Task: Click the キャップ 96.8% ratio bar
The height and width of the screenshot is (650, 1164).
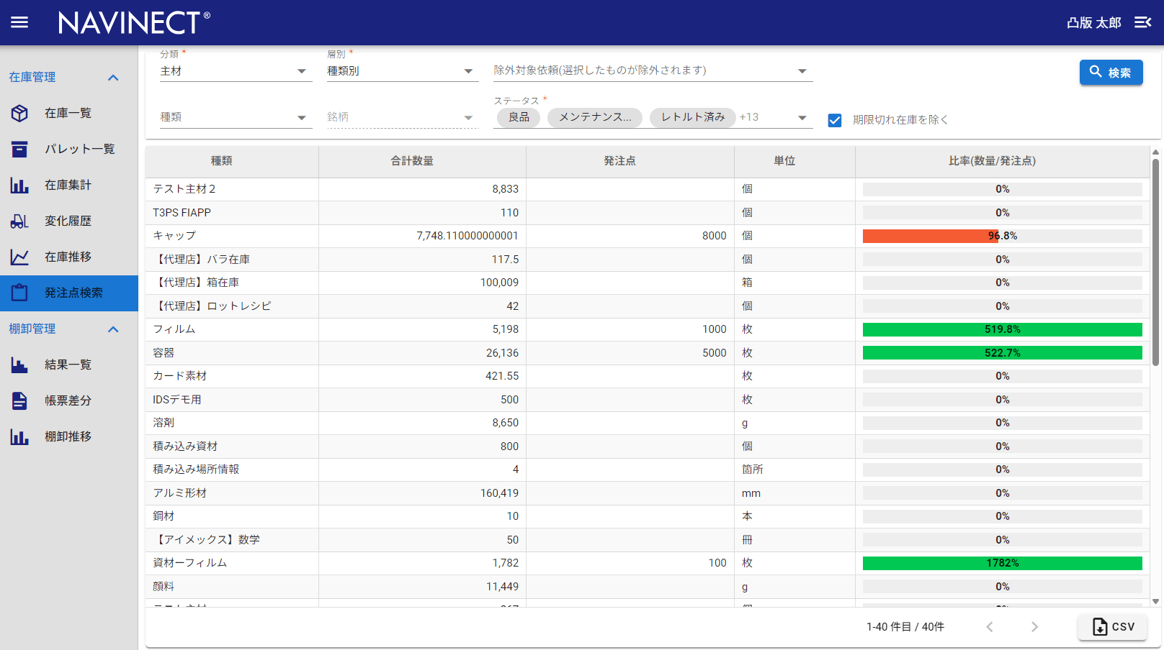Action: click(x=1002, y=236)
